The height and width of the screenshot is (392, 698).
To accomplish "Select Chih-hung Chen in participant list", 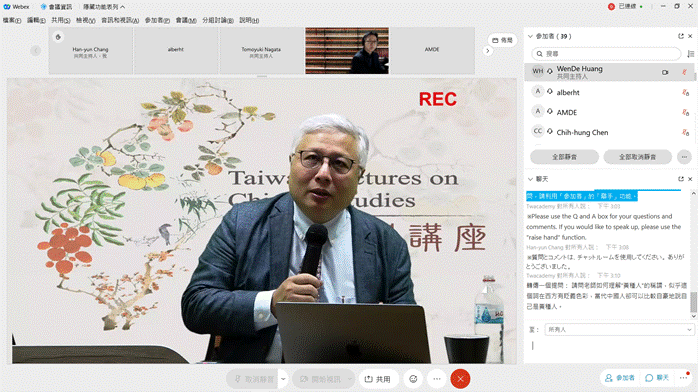I will coord(609,132).
